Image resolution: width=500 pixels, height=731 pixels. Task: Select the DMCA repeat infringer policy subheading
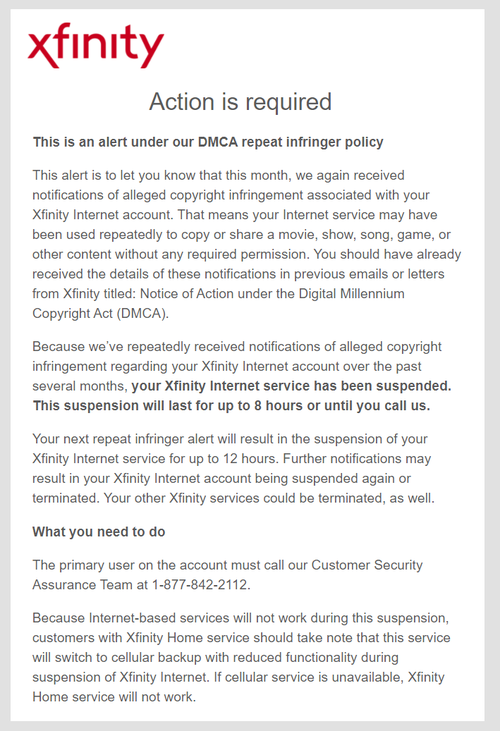pos(208,142)
